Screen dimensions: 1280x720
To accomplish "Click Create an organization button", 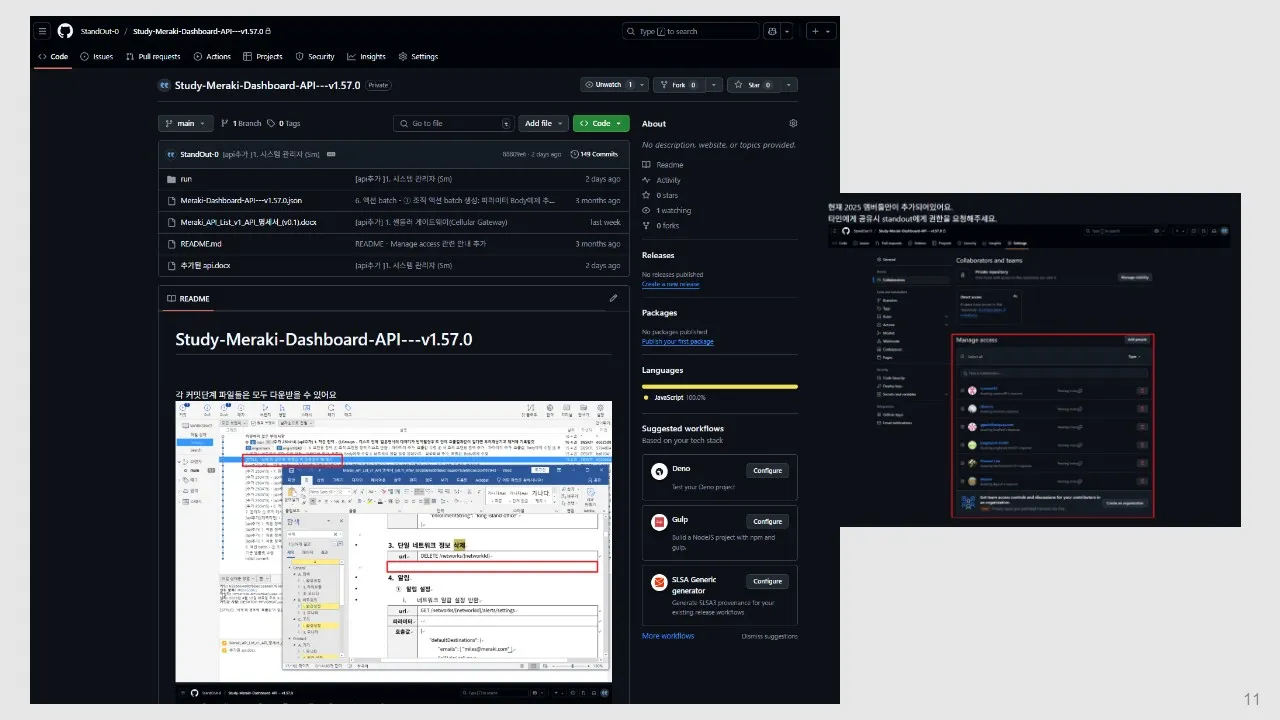I will [x=1126, y=503].
